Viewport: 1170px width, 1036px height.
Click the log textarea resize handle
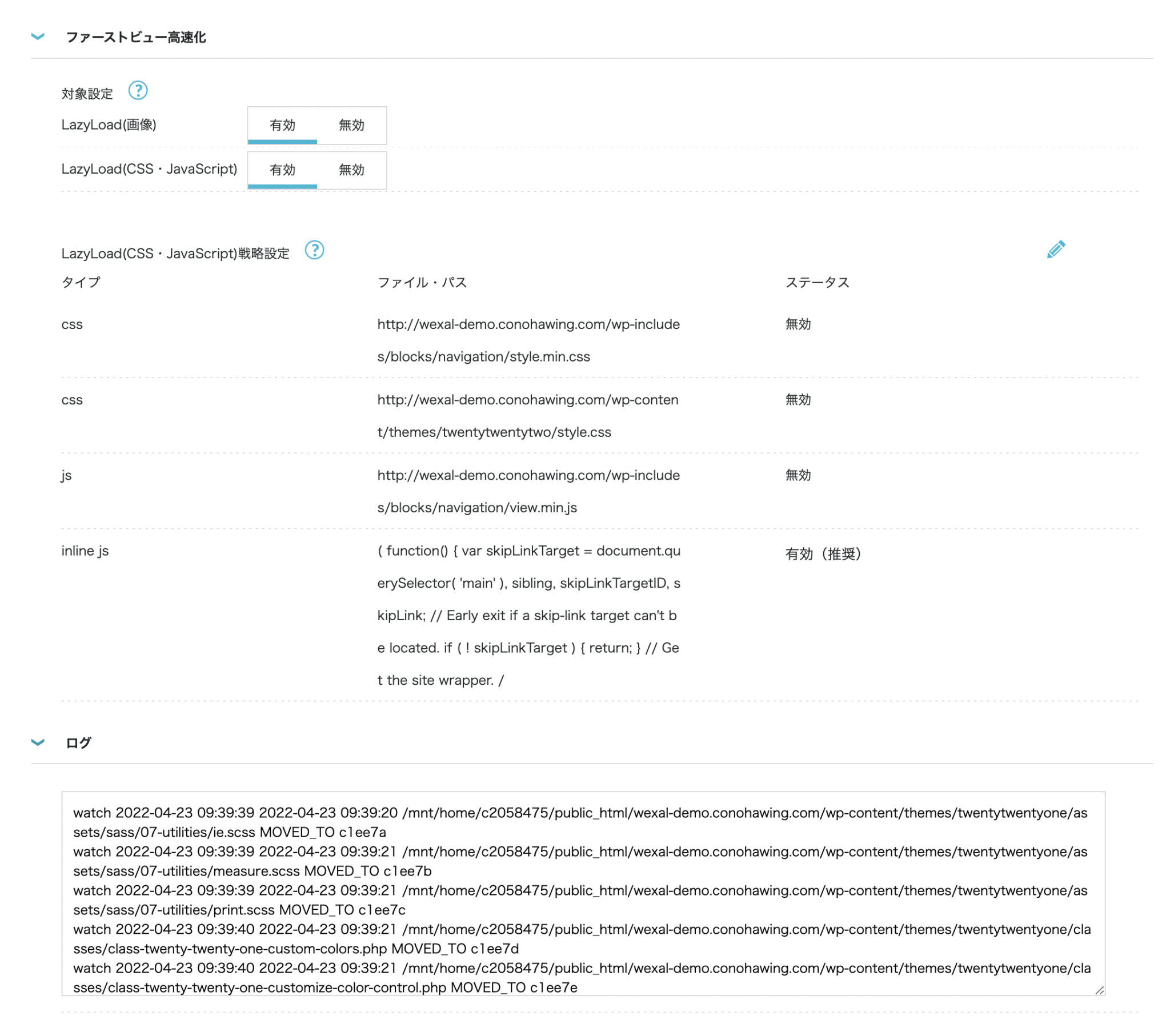[x=1099, y=990]
